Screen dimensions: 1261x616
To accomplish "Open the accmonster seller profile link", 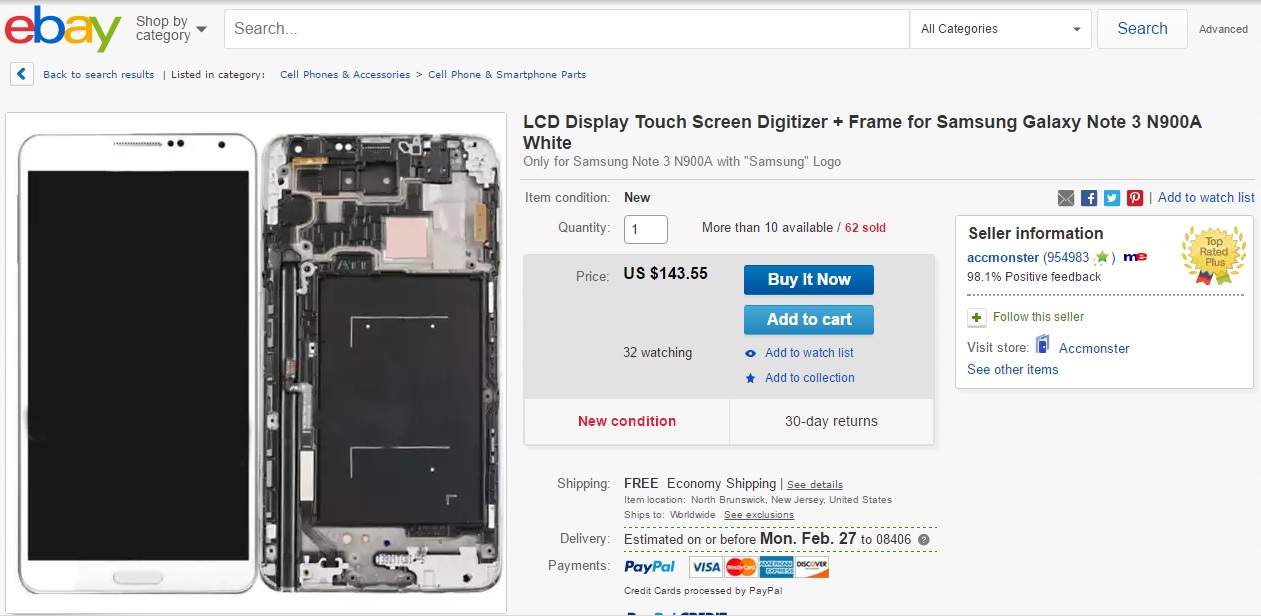I will click(1001, 257).
